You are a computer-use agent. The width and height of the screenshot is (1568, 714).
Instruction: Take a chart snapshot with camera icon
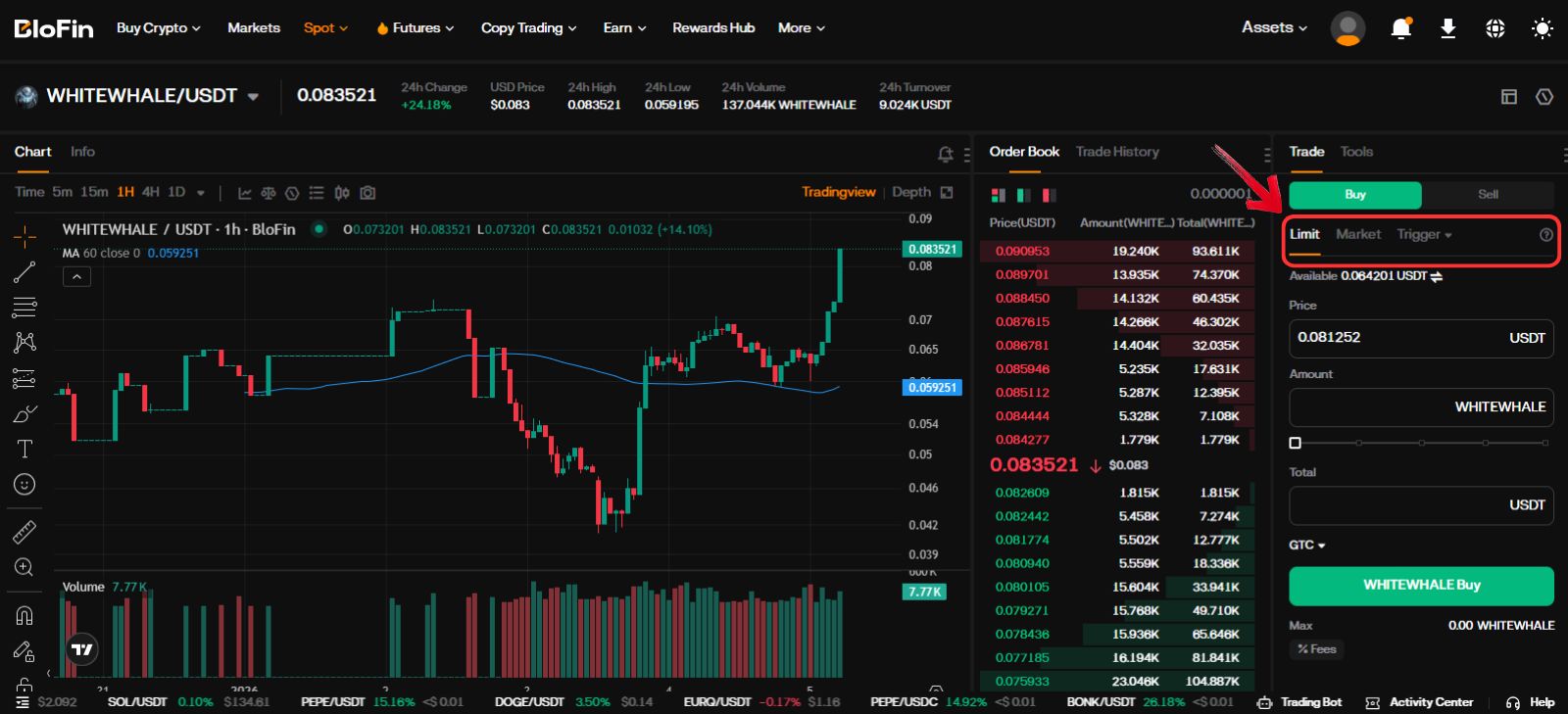[367, 193]
